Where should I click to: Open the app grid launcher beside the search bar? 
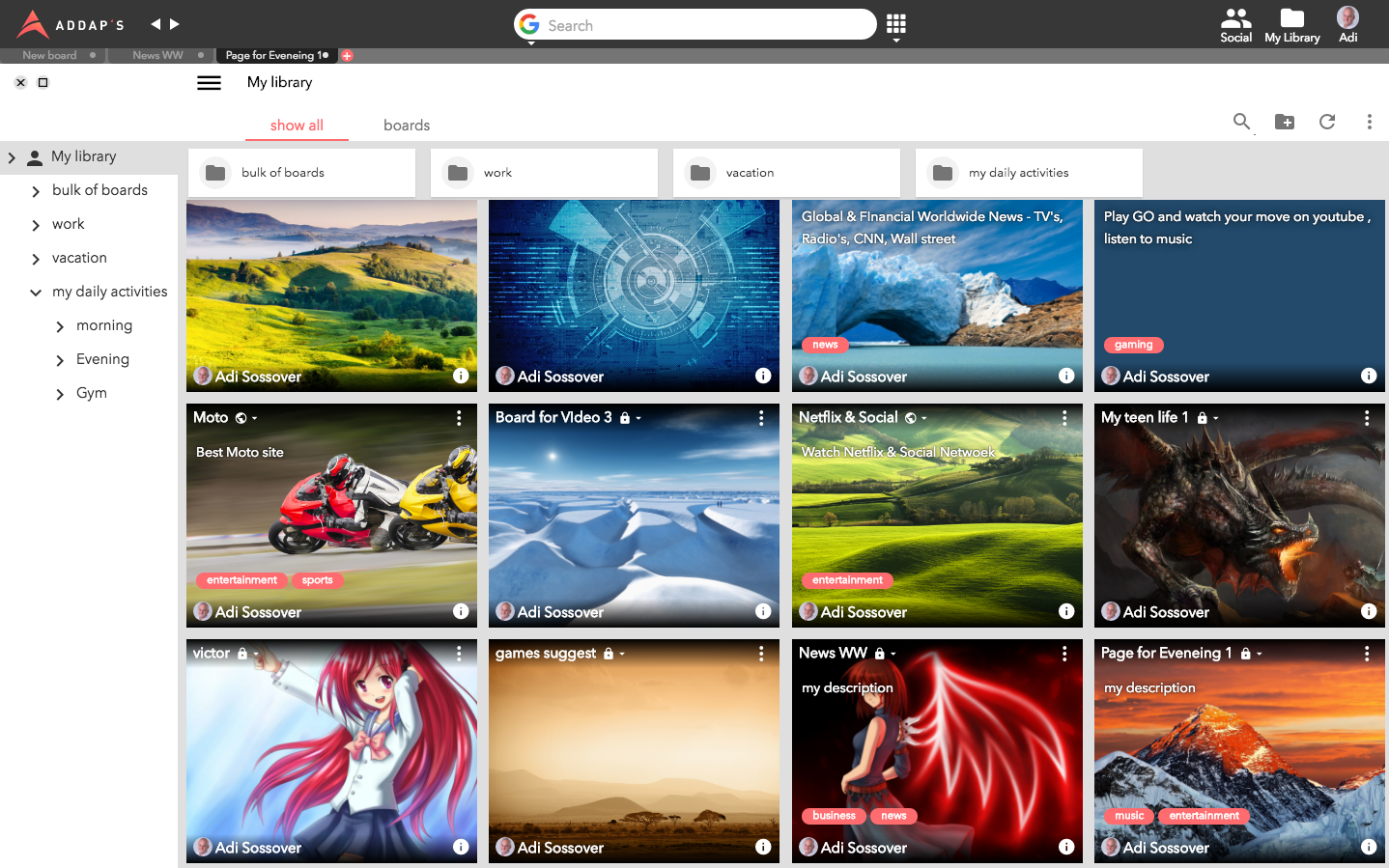pyautogui.click(x=895, y=24)
